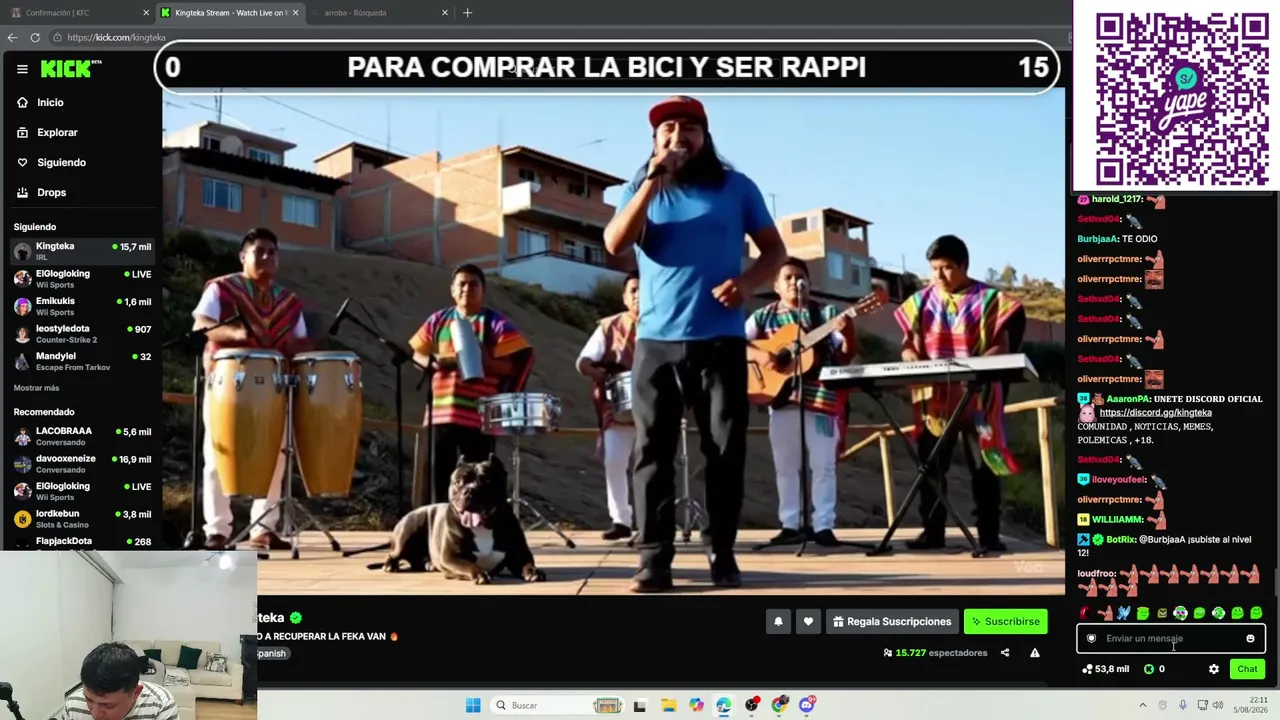This screenshot has height=720, width=1280.
Task: Click username WILLIIAMM in chat
Action: point(1117,519)
